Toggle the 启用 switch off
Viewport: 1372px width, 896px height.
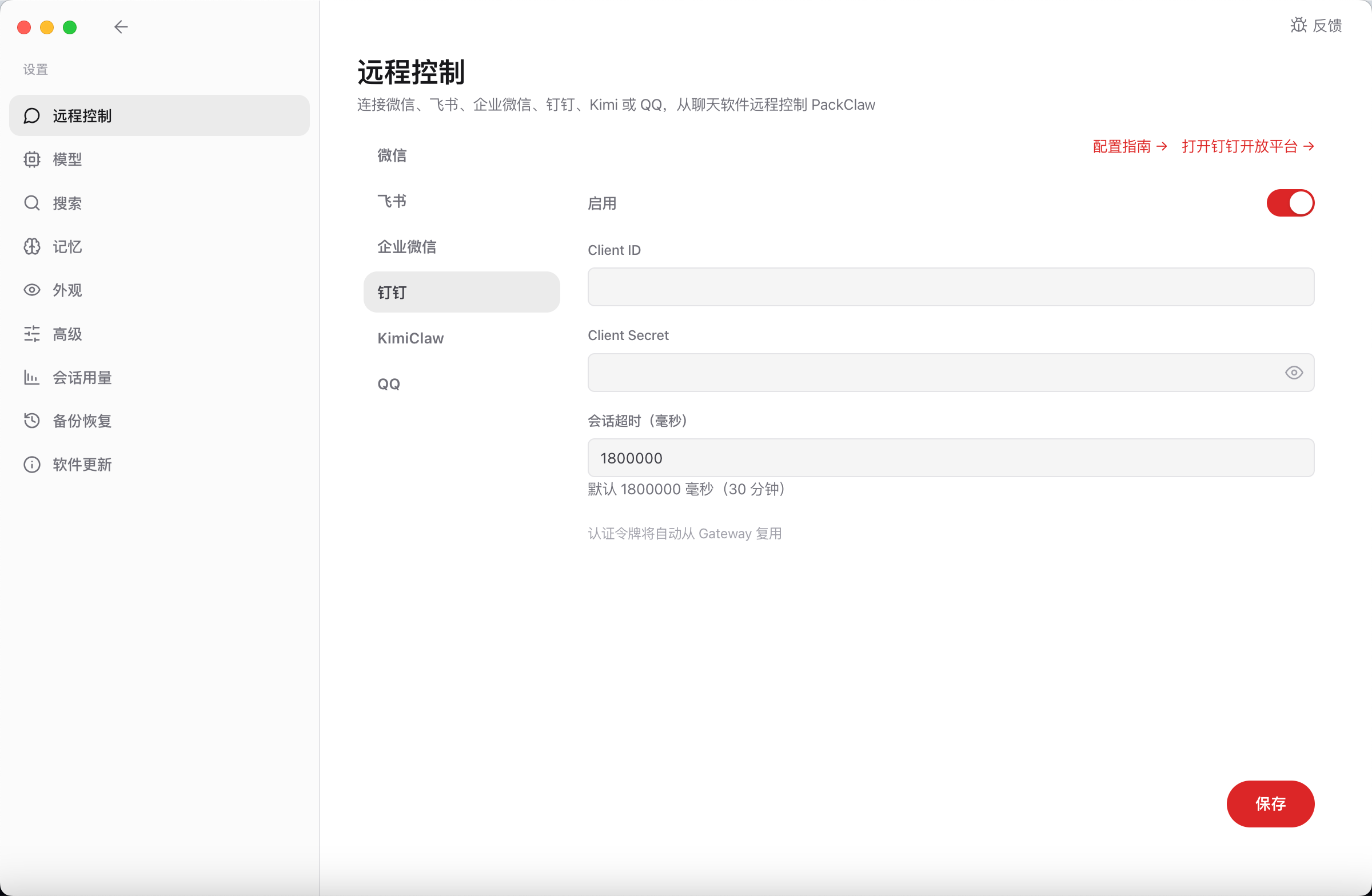pyautogui.click(x=1290, y=203)
